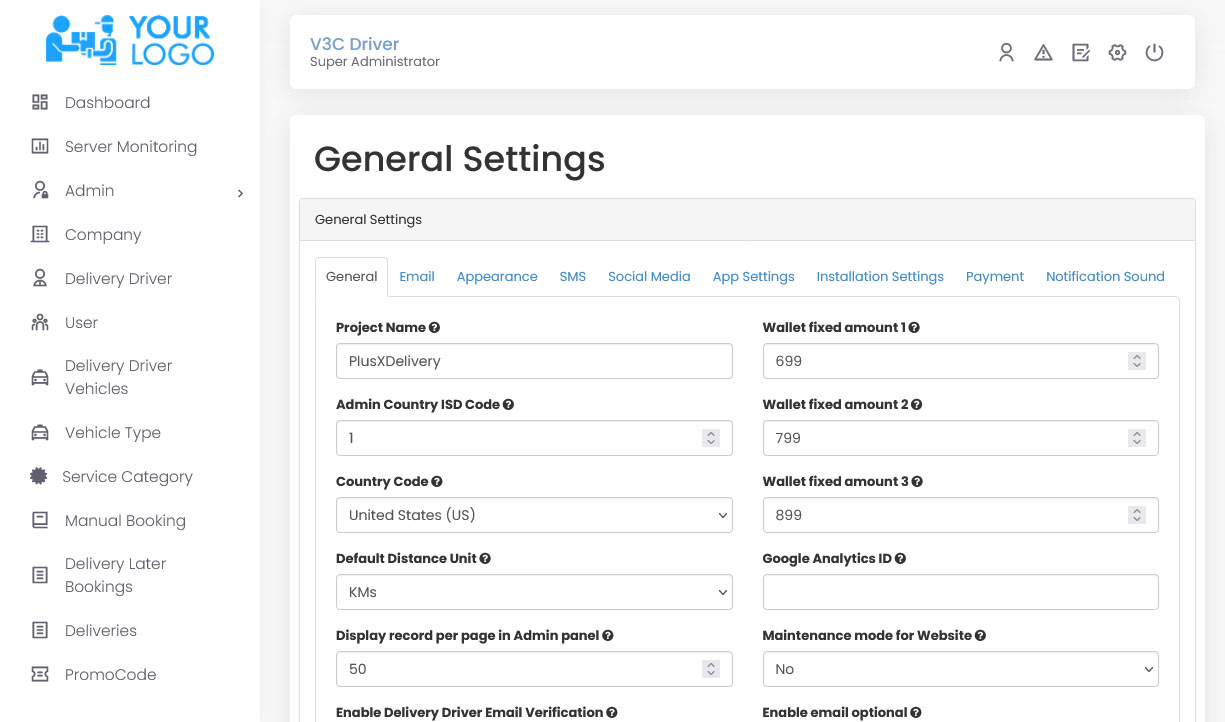The height and width of the screenshot is (722, 1225).
Task: Click help icon beside Google Analytics ID
Action: pos(900,559)
